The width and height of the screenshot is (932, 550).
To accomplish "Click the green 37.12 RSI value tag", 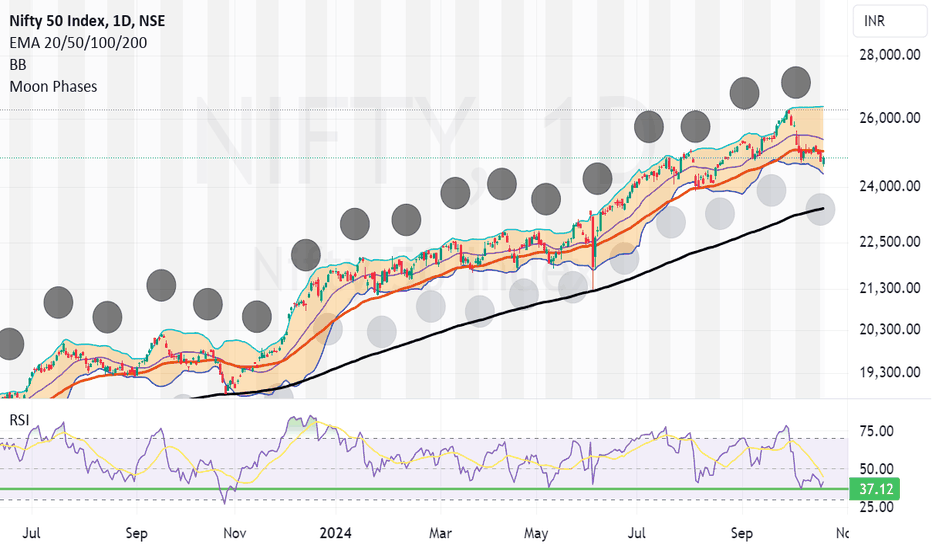I will point(875,489).
